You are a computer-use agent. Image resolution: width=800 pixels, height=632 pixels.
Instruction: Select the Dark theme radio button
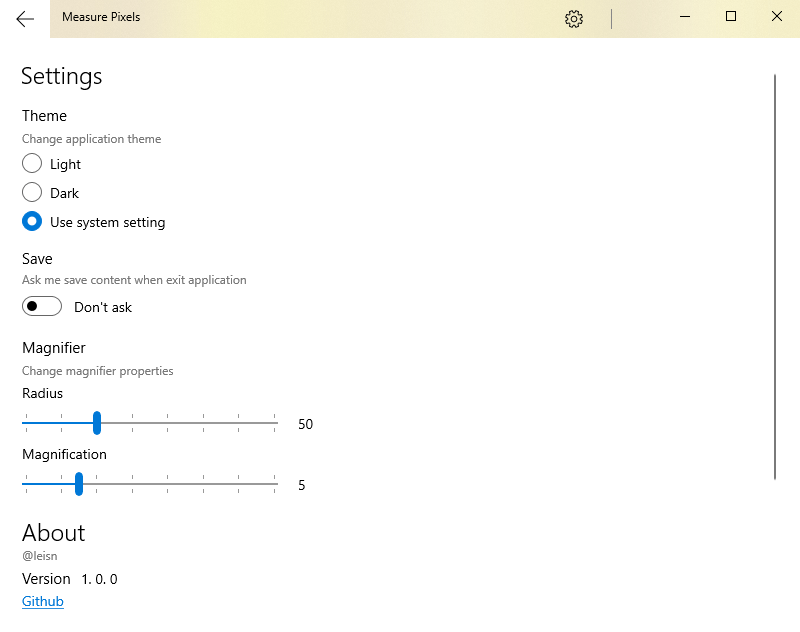32,193
